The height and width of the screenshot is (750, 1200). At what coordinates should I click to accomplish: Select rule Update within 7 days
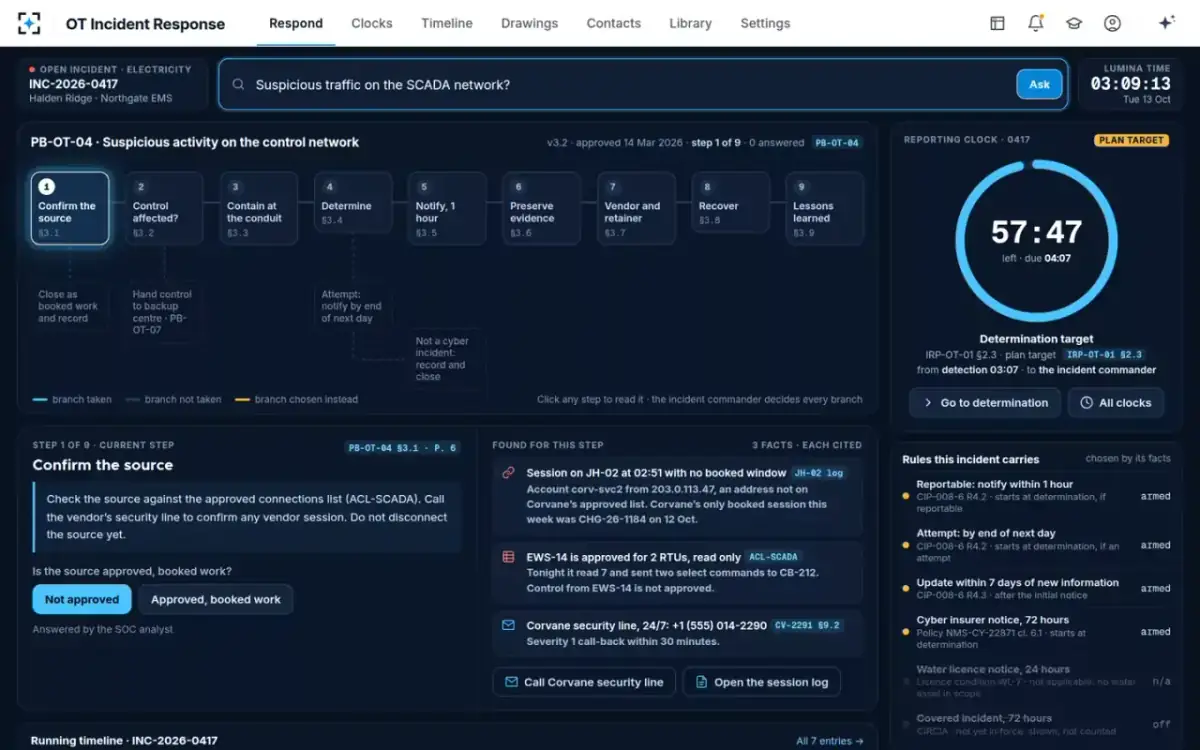[x=1036, y=588]
